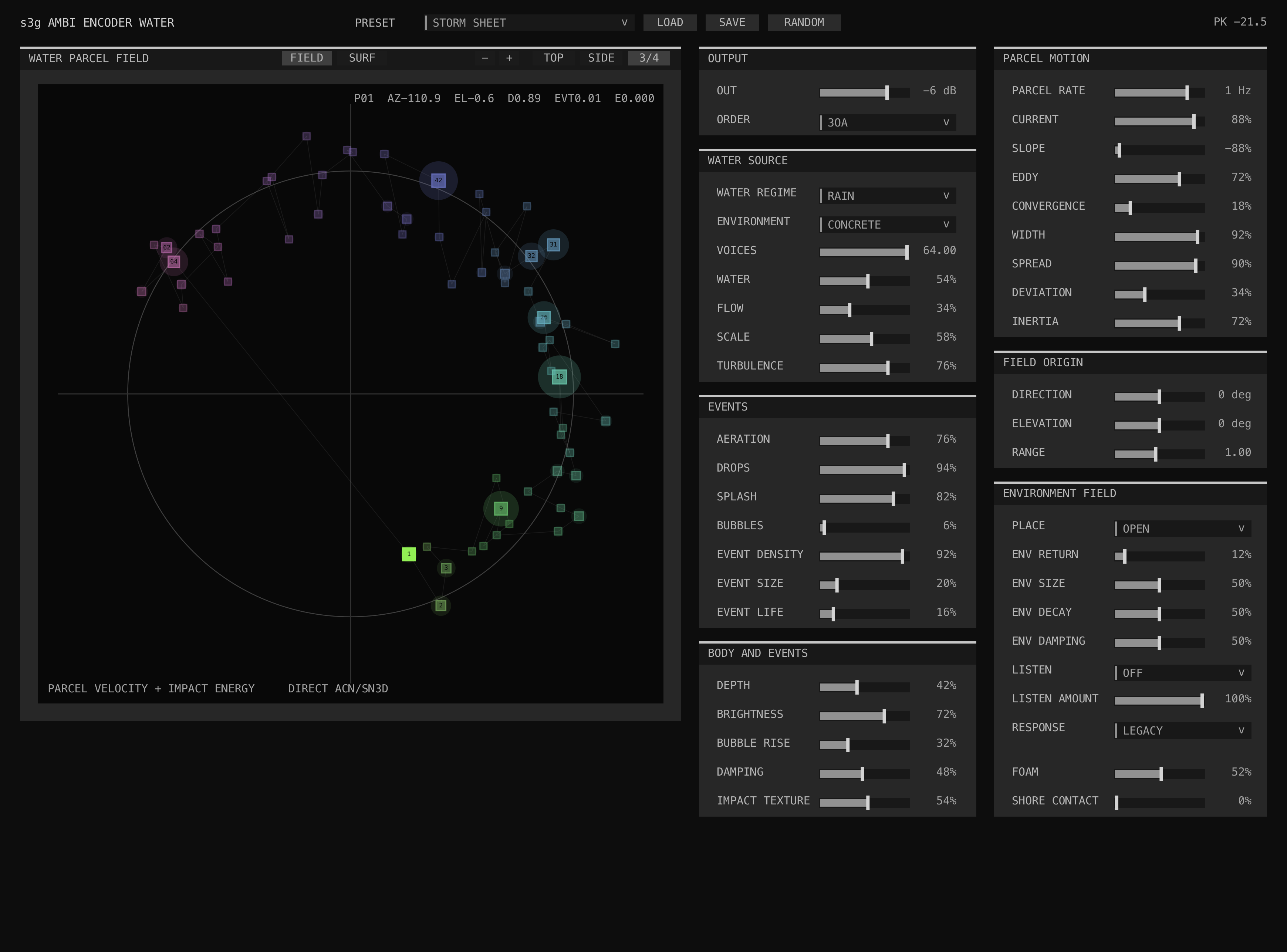Adjust the TURBULENCE slider
Image resolution: width=1287 pixels, height=952 pixels.
[x=865, y=367]
